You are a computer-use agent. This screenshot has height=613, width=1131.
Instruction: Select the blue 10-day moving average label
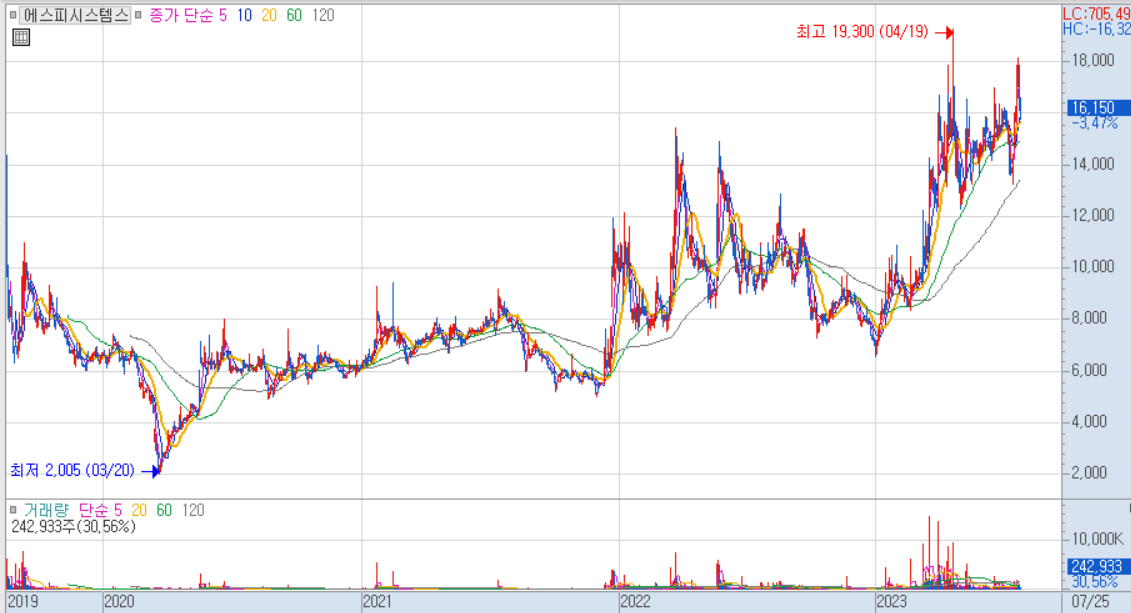(x=245, y=15)
